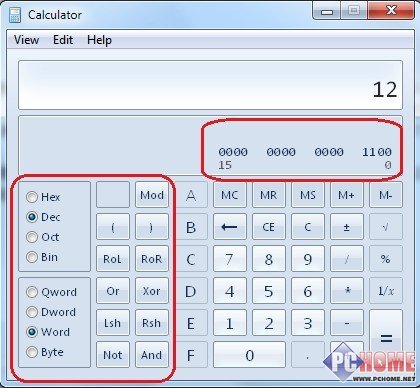This screenshot has width=420, height=388.
Task: Click digit 4 on keypad
Action: [x=230, y=291]
